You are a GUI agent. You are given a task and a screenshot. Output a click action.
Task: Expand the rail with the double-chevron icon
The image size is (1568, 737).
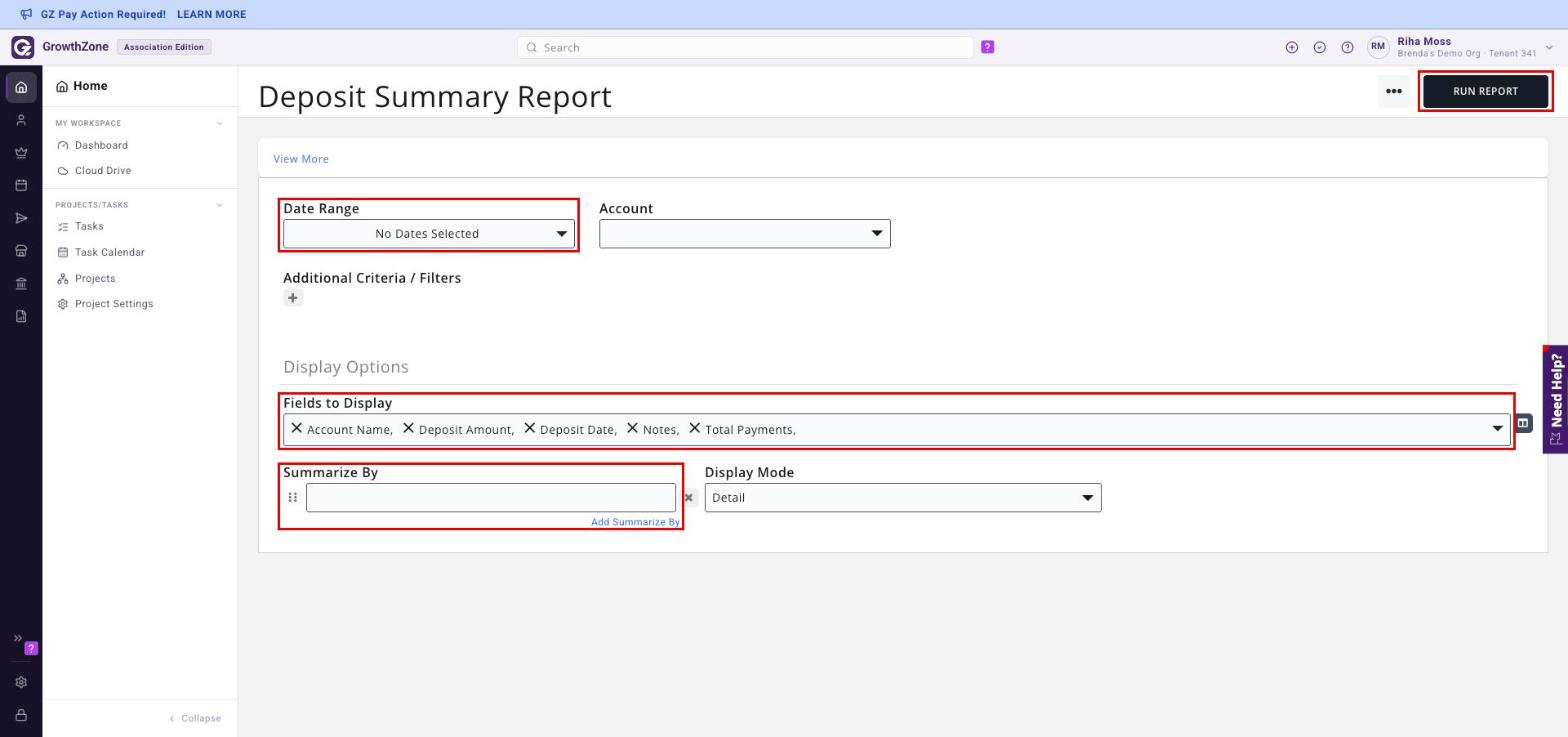click(x=17, y=638)
